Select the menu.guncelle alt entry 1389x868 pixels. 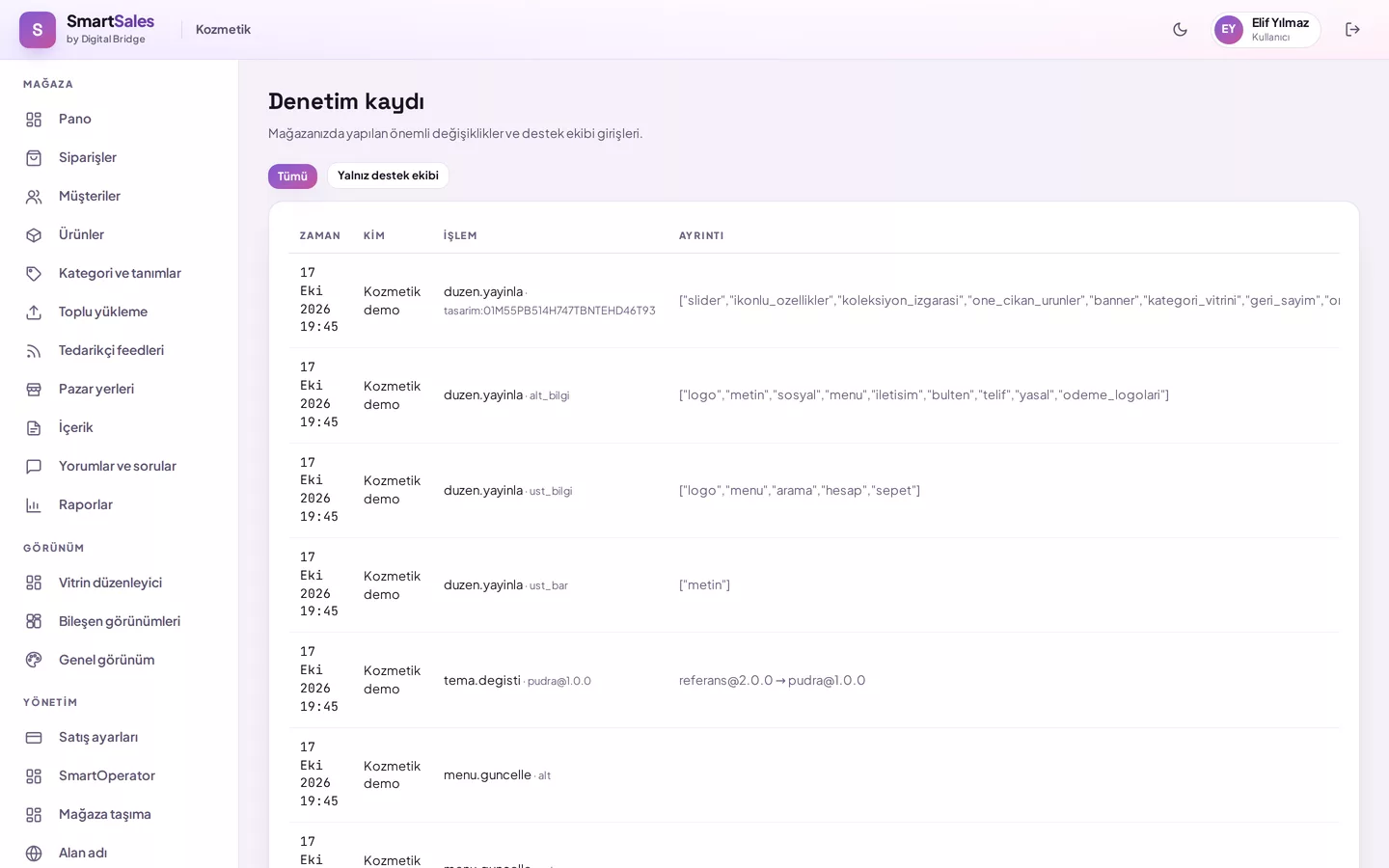pos(497,775)
